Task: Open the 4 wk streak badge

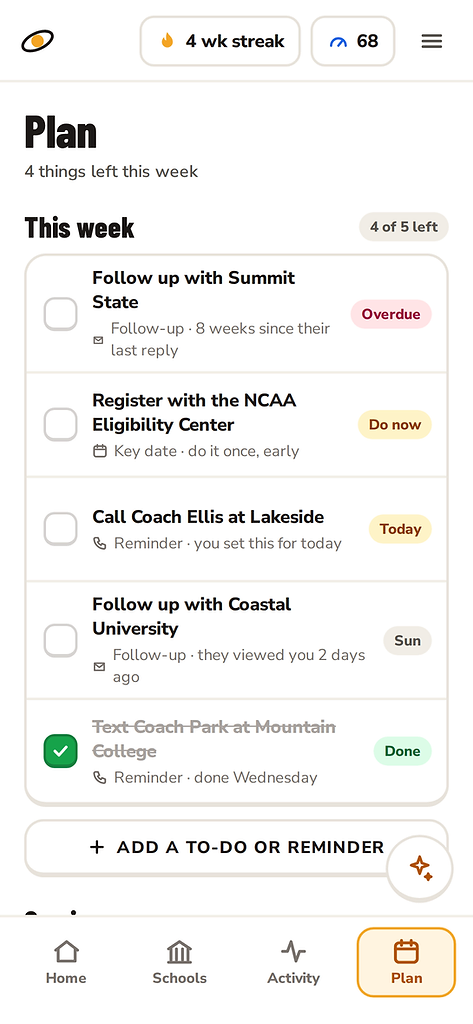Action: click(220, 41)
